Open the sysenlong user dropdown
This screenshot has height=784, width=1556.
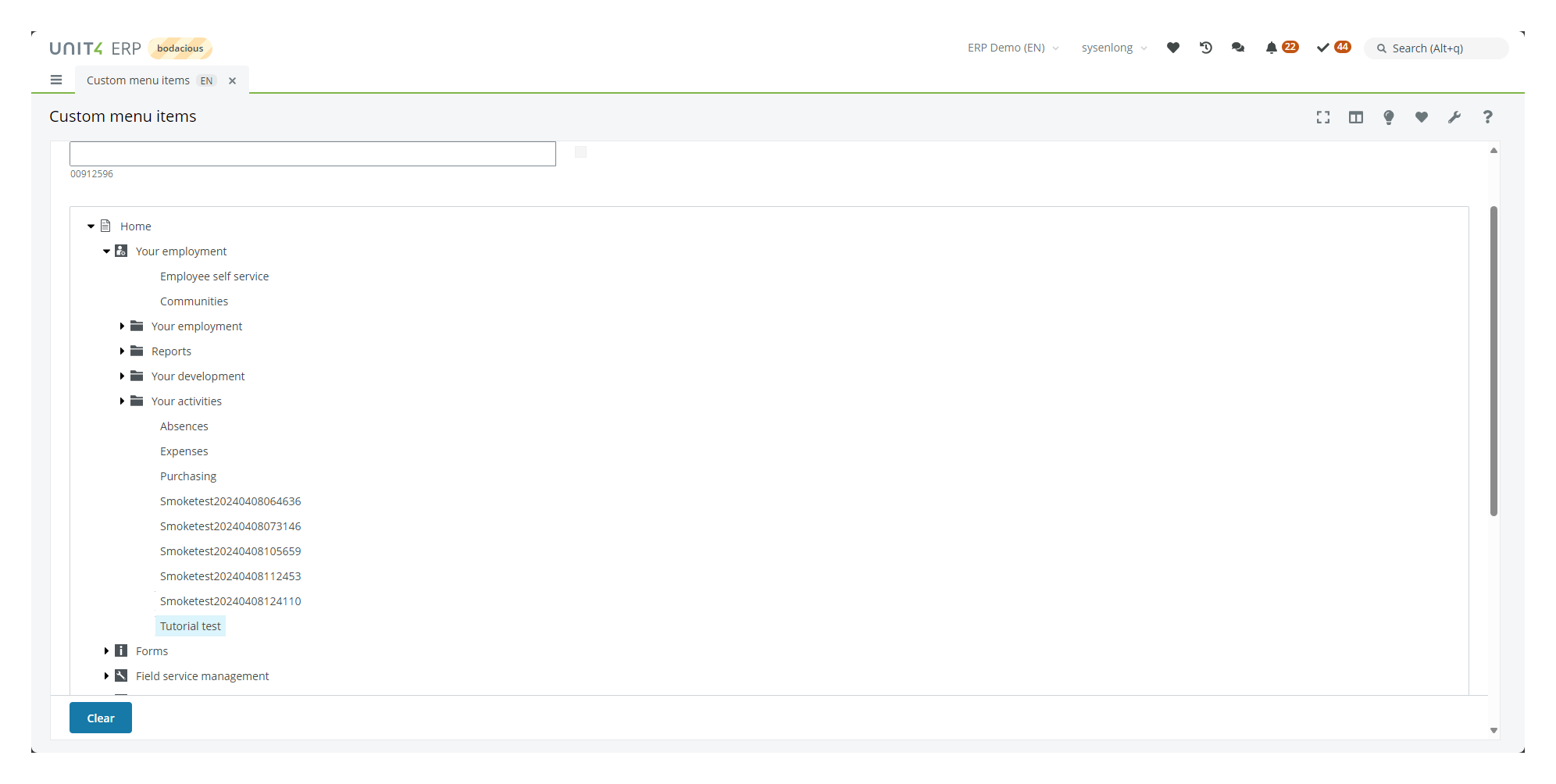[x=1114, y=48]
